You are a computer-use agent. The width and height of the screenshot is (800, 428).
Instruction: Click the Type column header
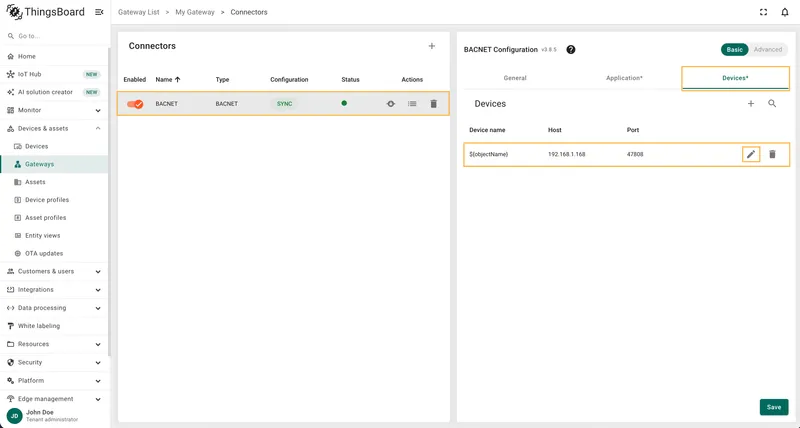(x=222, y=80)
